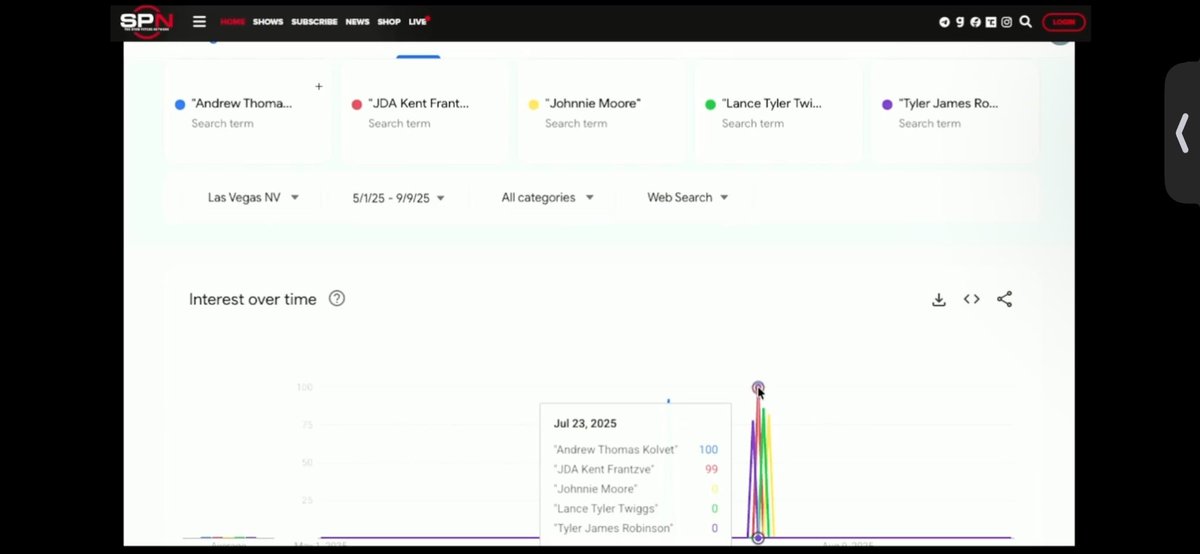This screenshot has width=1200, height=554.
Task: Click the "Jul 23, 2025" tooltip date
Action: tap(585, 423)
